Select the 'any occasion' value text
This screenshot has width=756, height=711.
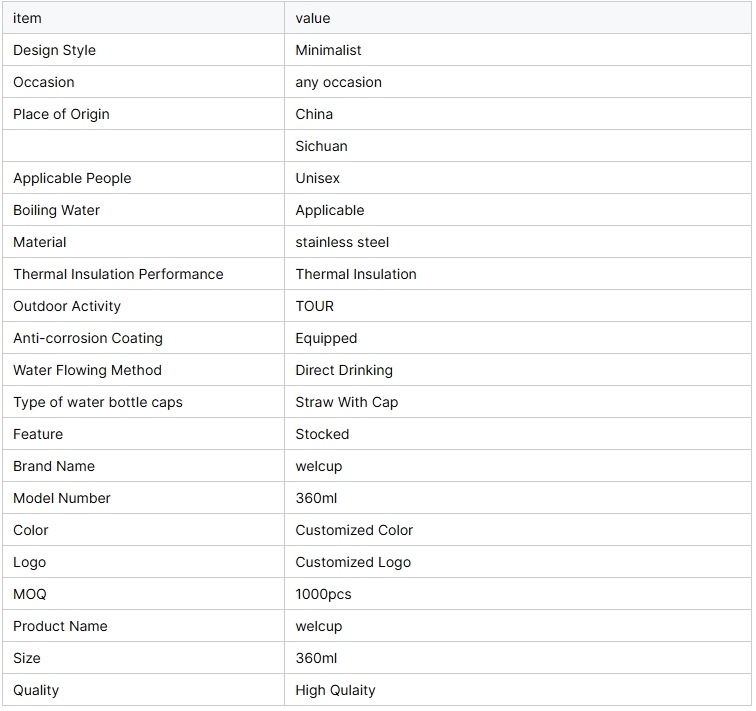(338, 82)
